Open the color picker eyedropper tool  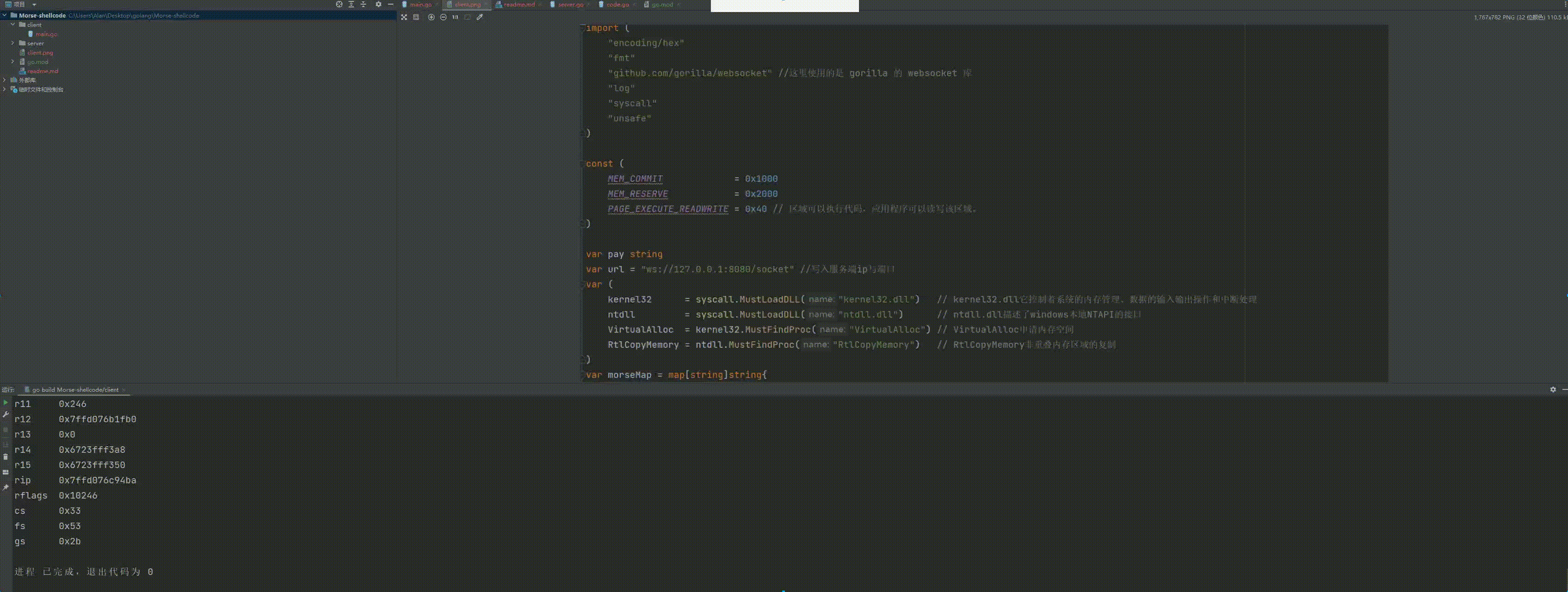click(479, 17)
